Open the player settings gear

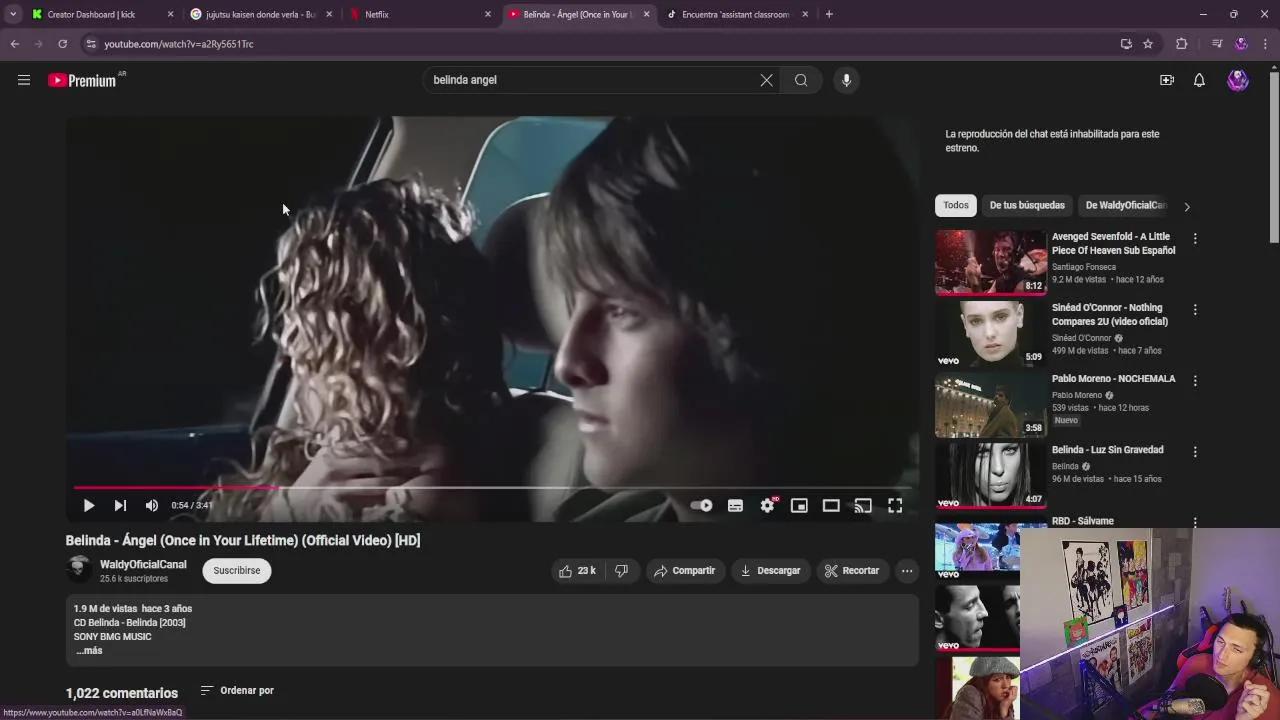pos(767,506)
